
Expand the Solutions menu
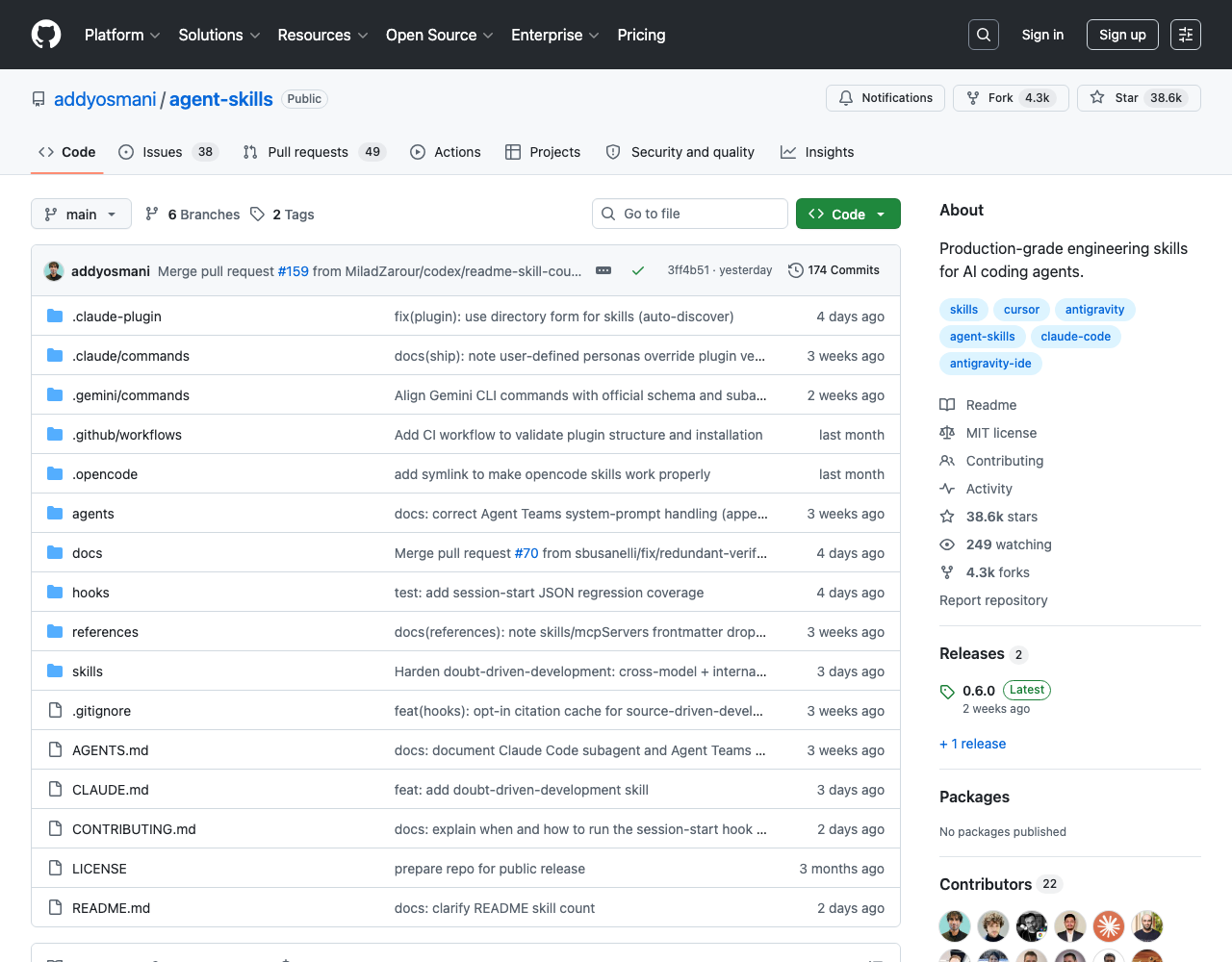(219, 35)
